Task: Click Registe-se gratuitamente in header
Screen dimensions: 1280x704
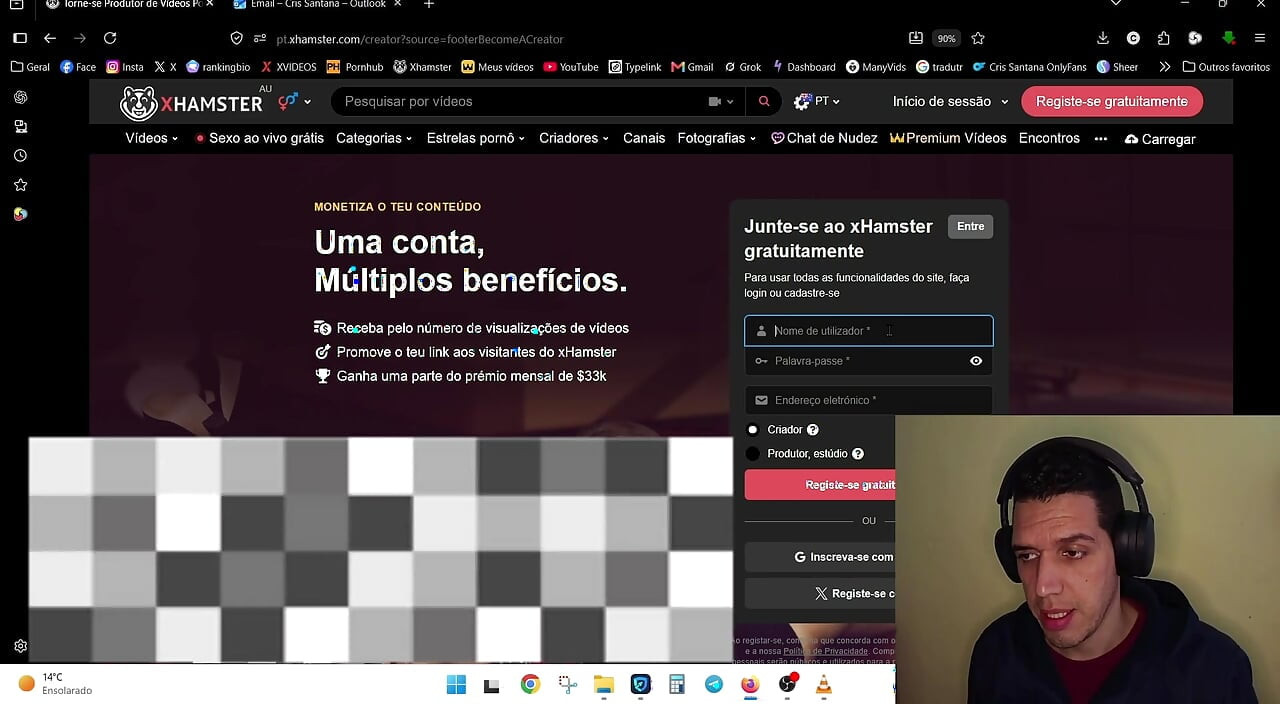Action: (1112, 101)
